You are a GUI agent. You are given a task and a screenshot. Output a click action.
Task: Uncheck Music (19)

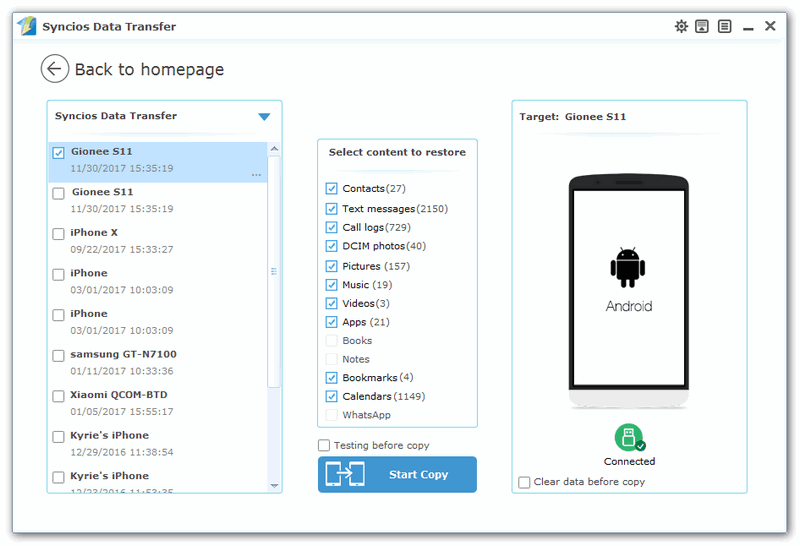click(x=332, y=285)
